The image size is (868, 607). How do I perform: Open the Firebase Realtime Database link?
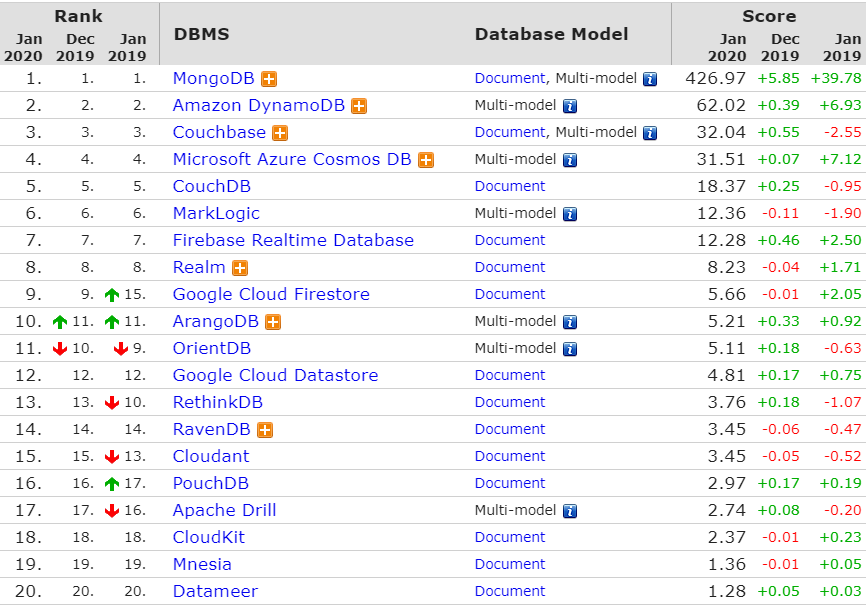293,240
